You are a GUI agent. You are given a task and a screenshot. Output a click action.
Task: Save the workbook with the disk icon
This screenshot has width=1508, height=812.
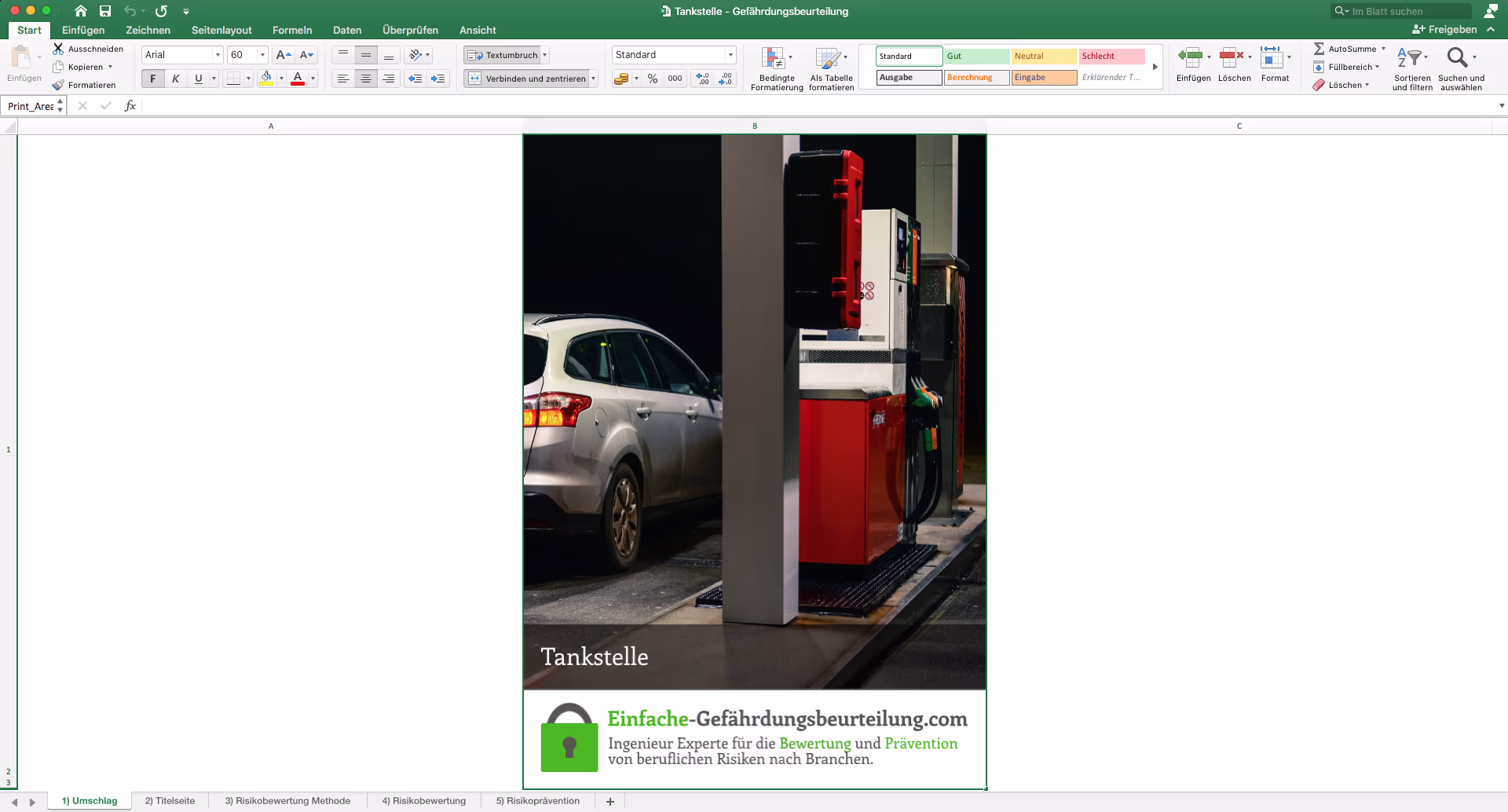tap(105, 11)
